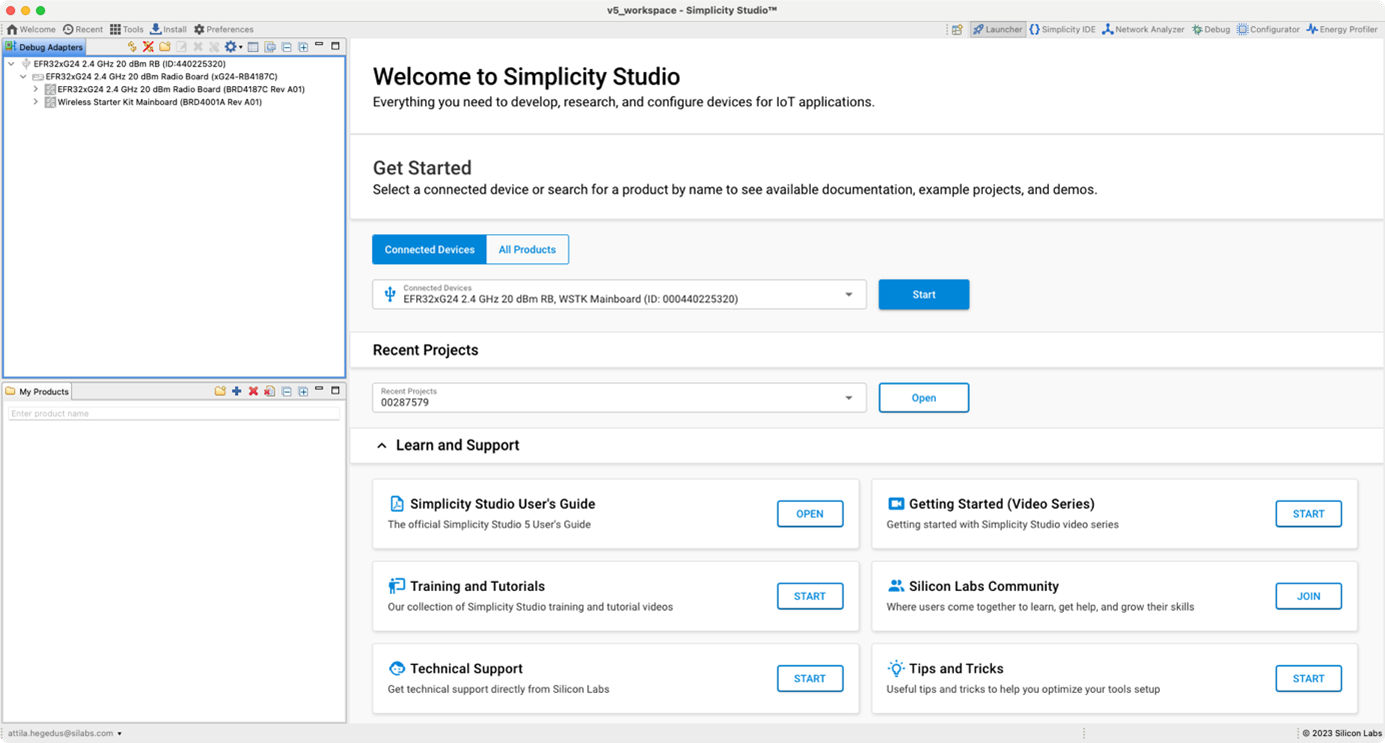
Task: Expand the Wireless Starter Kit Mainboard item
Action: click(36, 101)
